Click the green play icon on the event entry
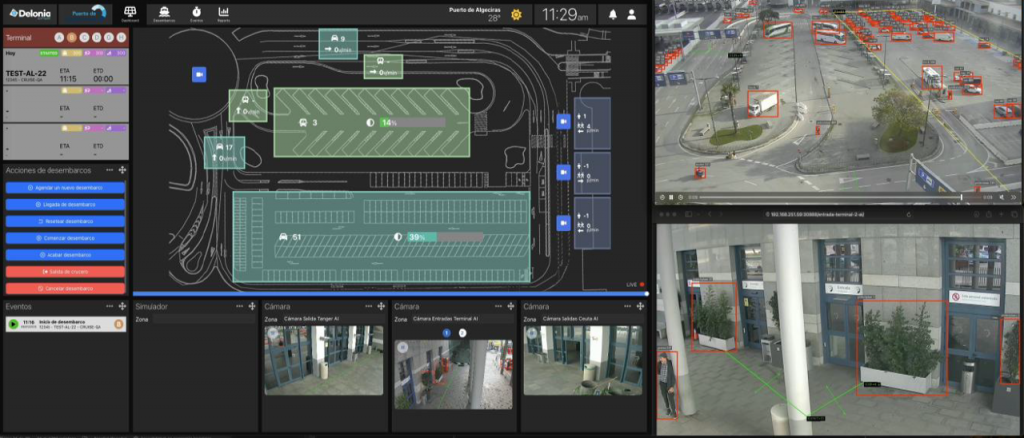The width and height of the screenshot is (1024, 438). pos(13,324)
